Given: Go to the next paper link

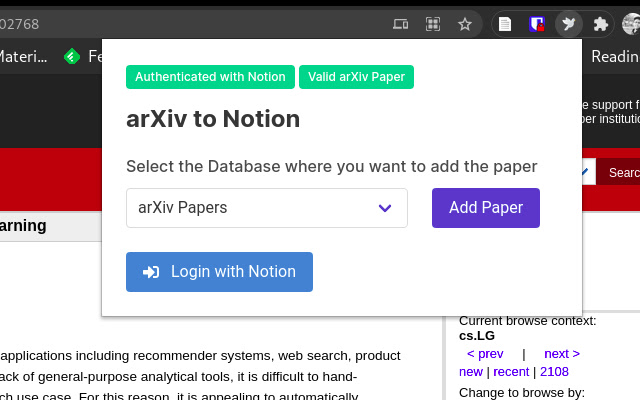Looking at the screenshot, I should pyautogui.click(x=562, y=353).
